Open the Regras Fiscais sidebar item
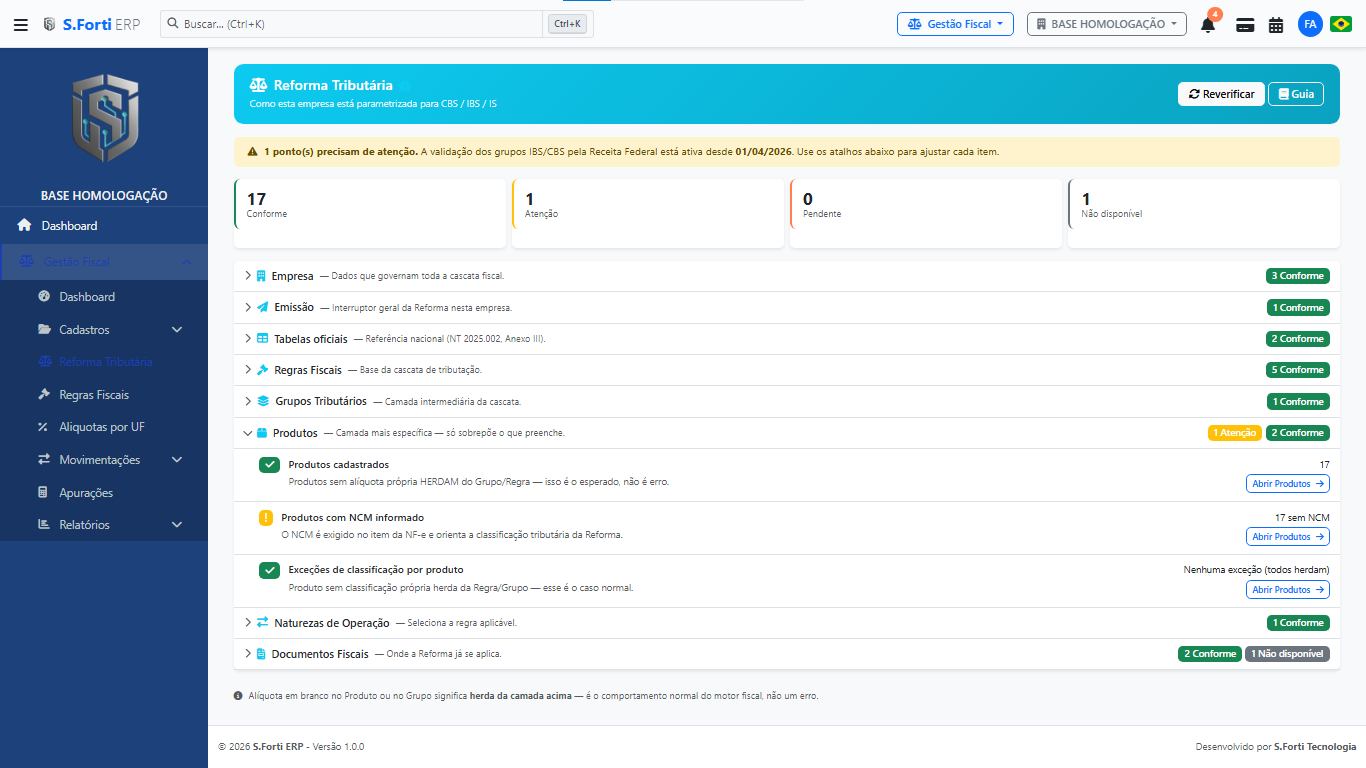Viewport: 1366px width, 768px height. (x=104, y=395)
